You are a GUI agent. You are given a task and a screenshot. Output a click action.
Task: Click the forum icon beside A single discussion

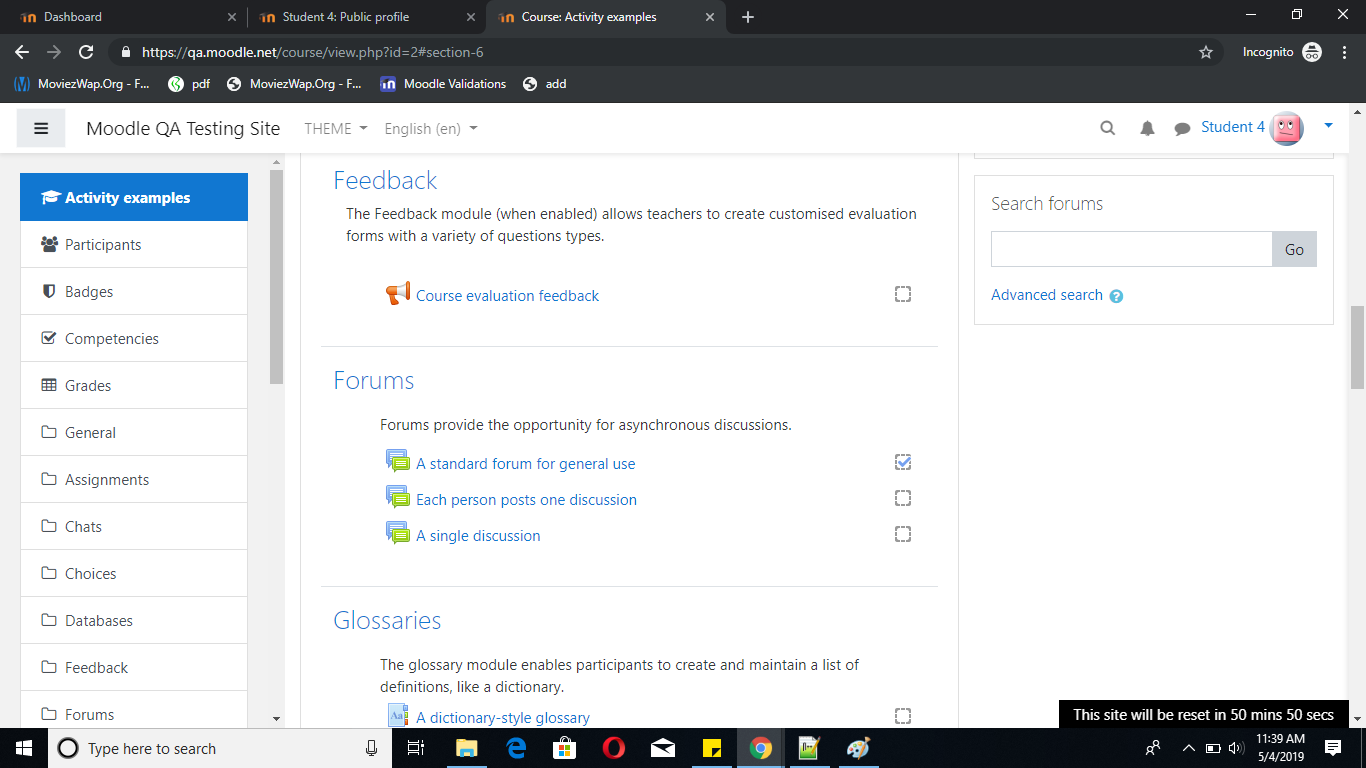398,534
